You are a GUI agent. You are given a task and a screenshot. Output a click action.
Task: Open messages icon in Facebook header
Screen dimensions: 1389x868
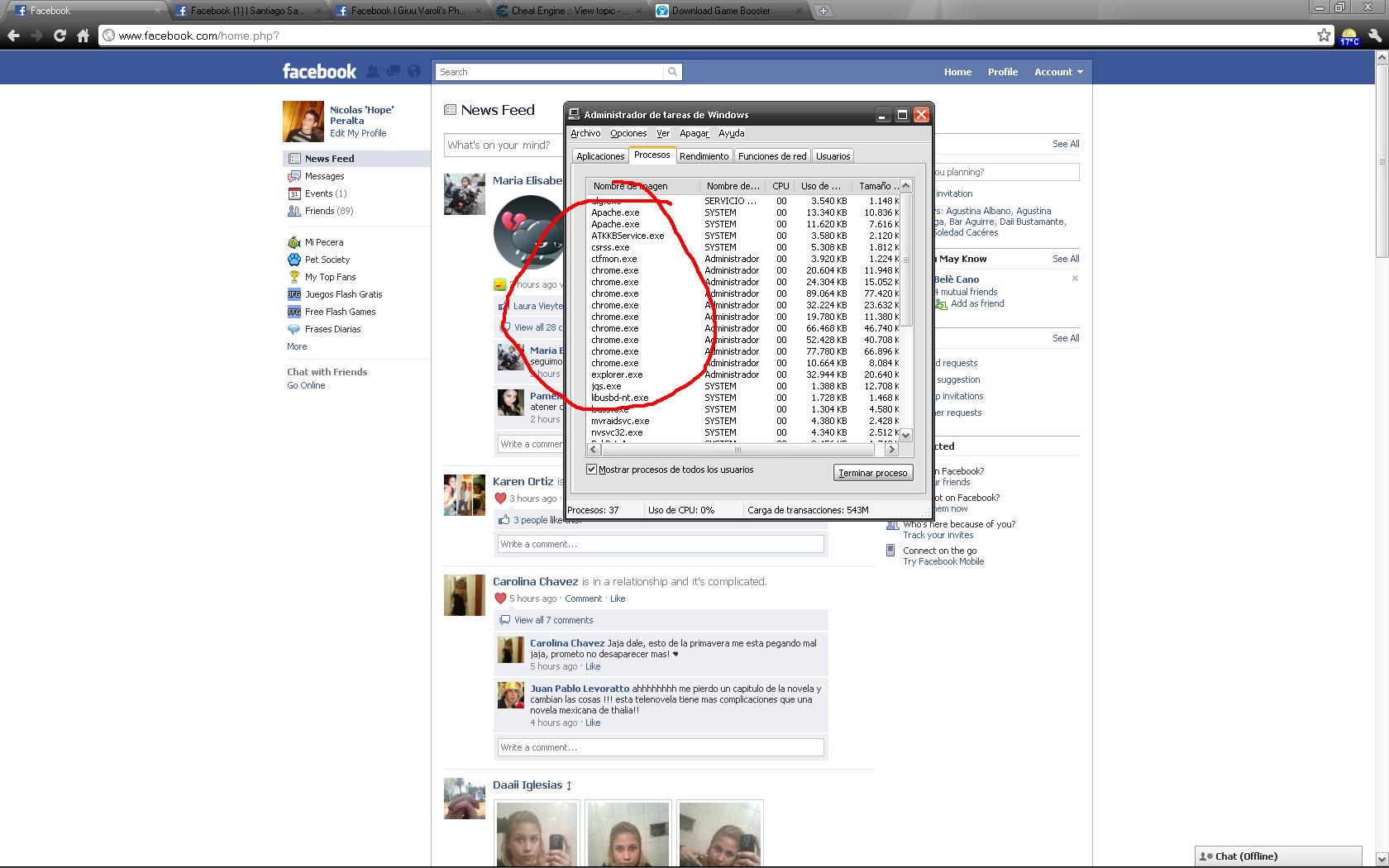point(394,72)
